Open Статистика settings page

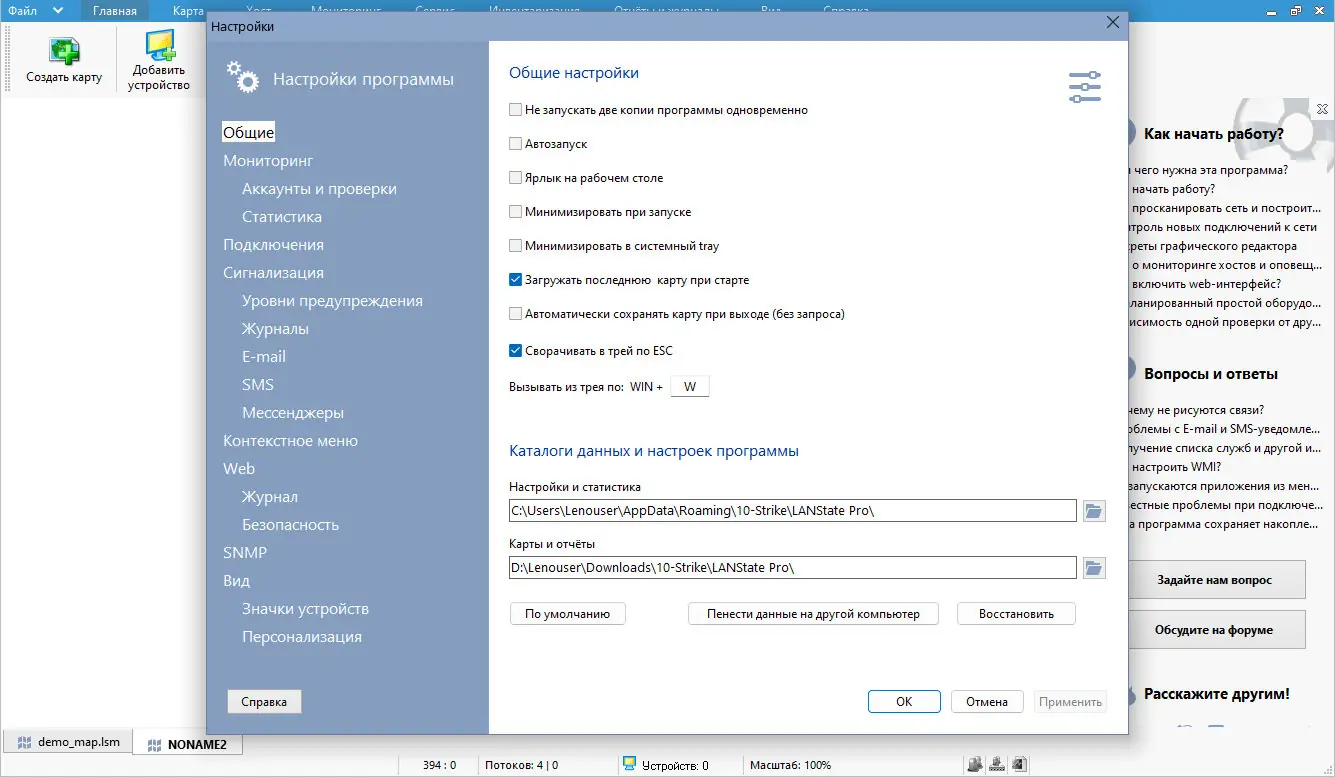click(282, 217)
